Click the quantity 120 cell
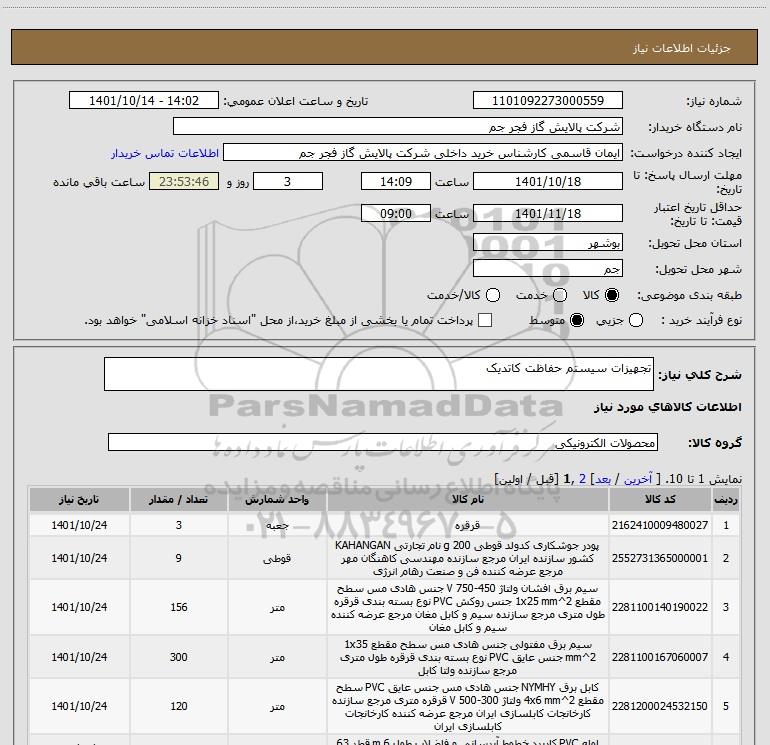This screenshot has height=745, width=770. [179, 706]
